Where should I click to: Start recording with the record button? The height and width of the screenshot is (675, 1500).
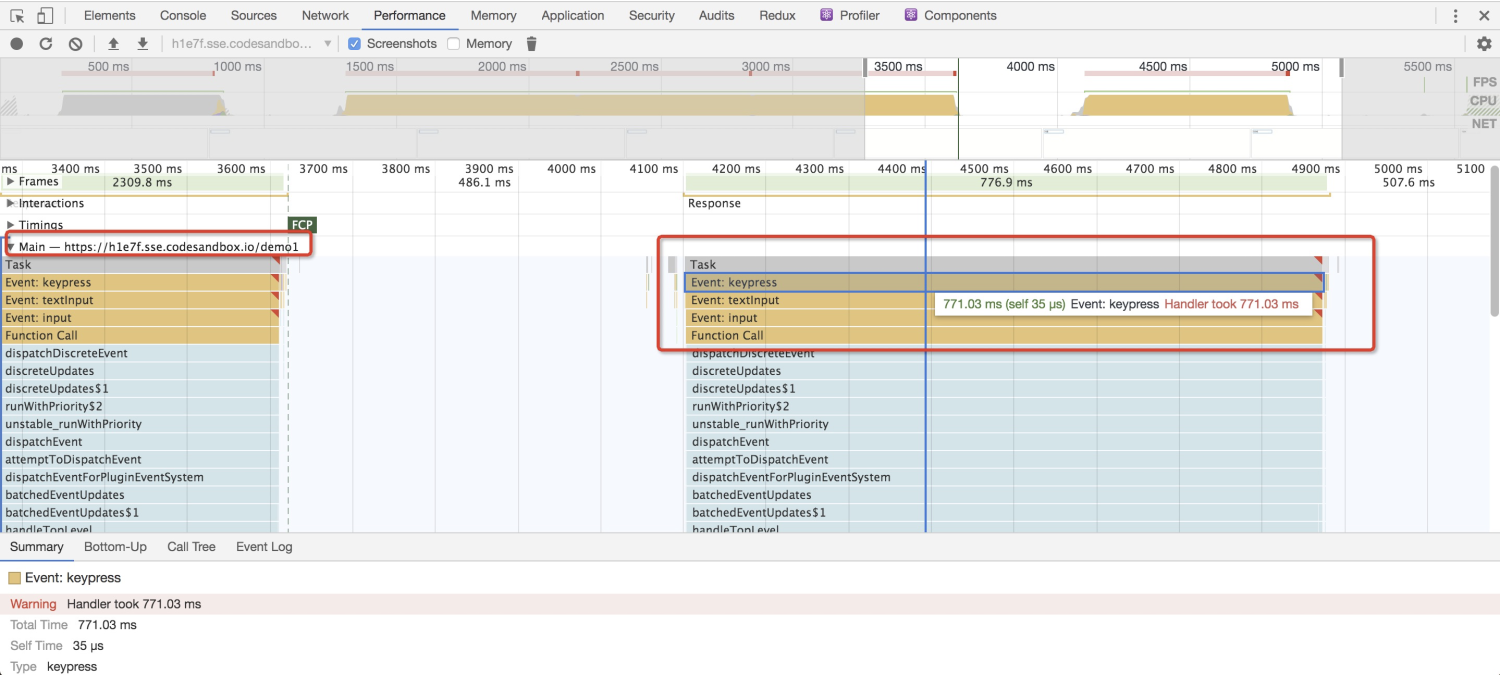(x=17, y=44)
